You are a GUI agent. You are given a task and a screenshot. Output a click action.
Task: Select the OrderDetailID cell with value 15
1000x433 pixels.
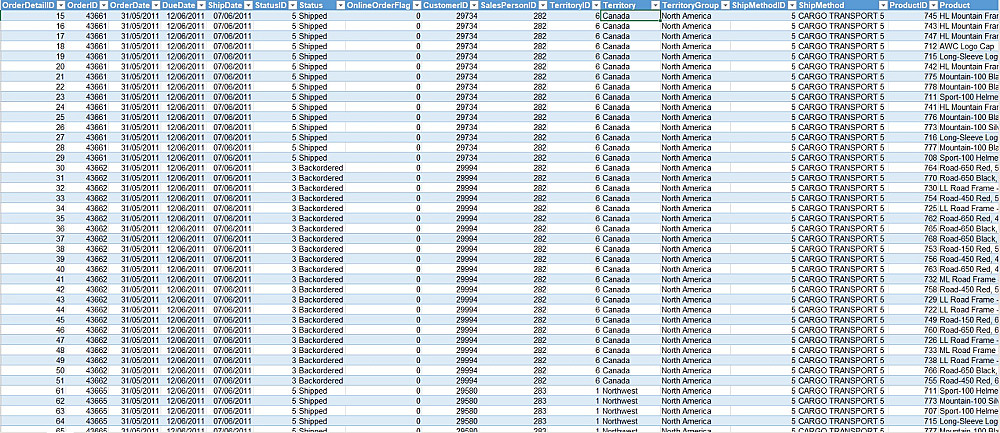[33, 16]
